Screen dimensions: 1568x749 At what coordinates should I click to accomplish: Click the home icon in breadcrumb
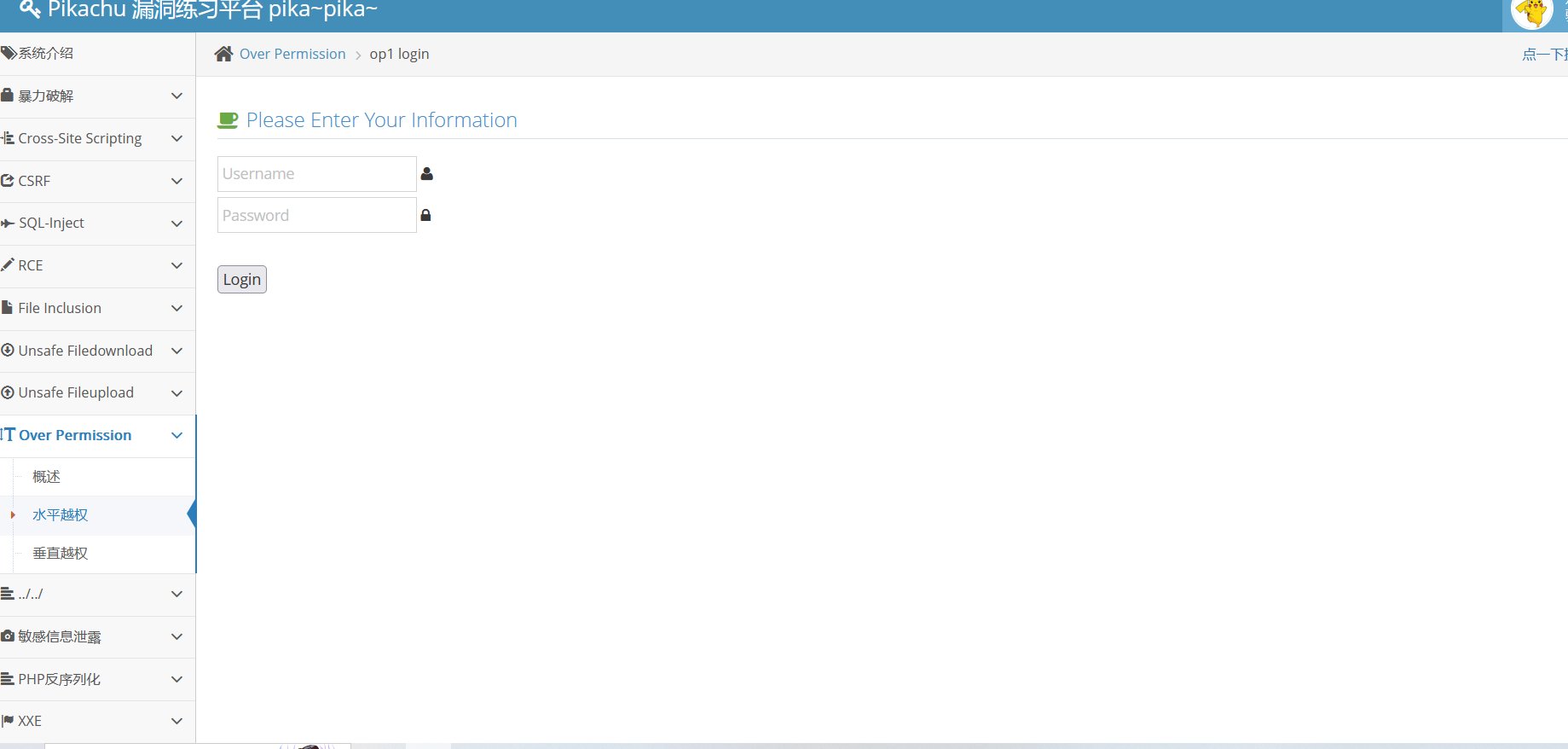point(224,54)
